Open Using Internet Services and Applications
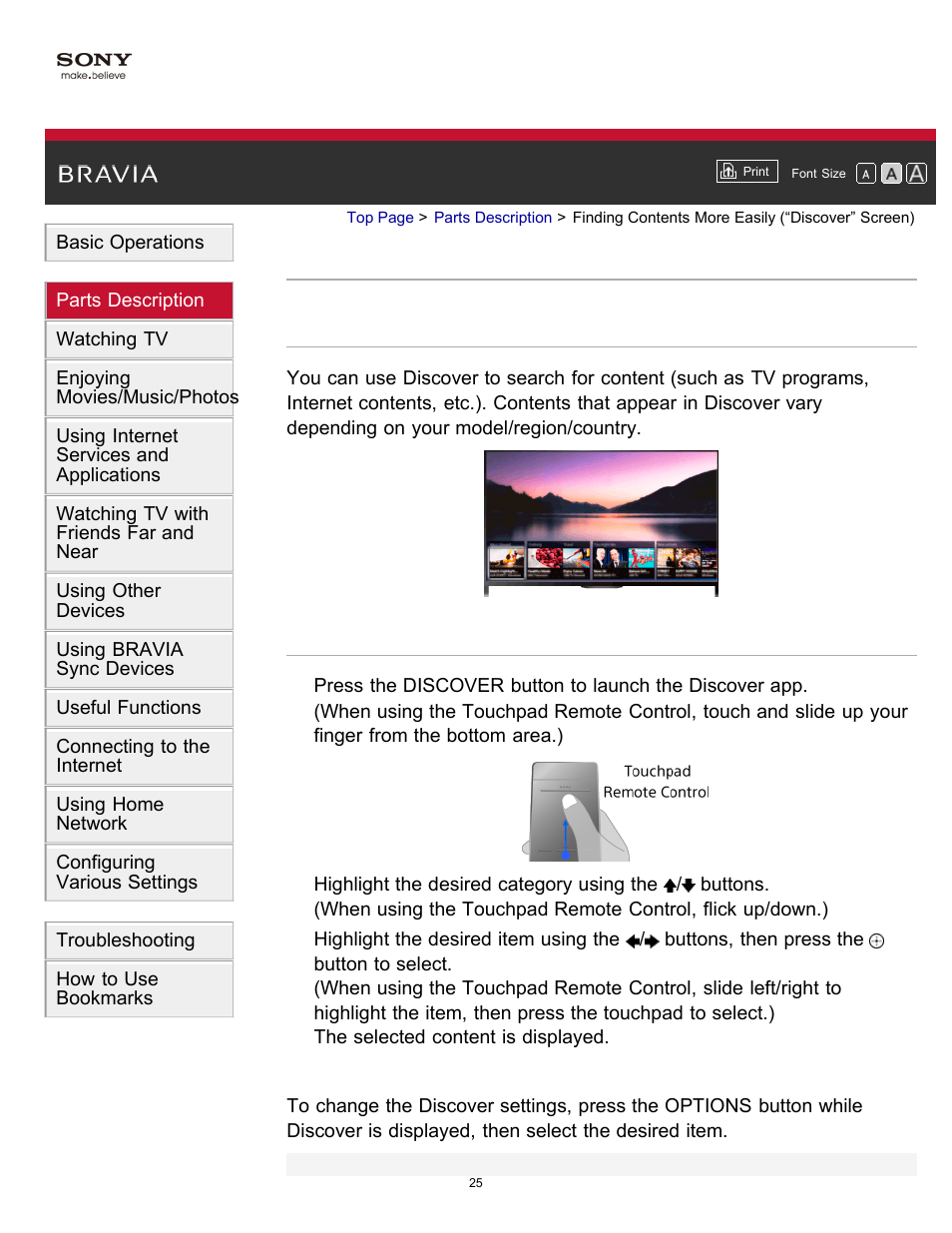Image resolution: width=952 pixels, height=1233 pixels. click(x=140, y=455)
